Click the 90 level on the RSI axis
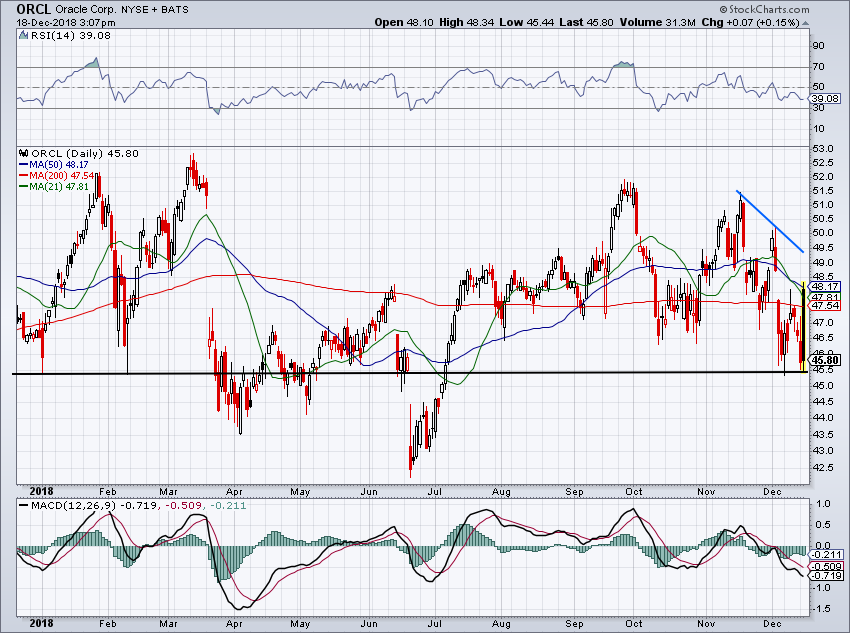The image size is (850, 633). point(818,46)
